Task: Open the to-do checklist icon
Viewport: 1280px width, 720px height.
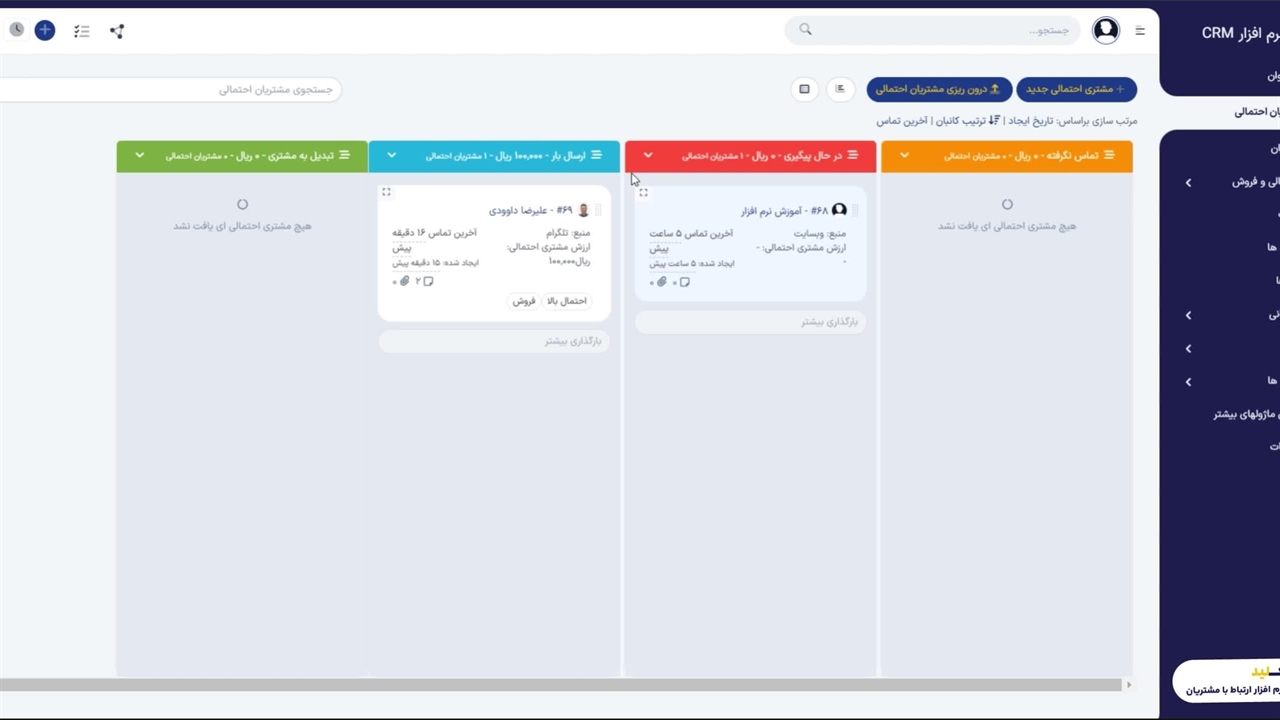Action: click(x=82, y=31)
